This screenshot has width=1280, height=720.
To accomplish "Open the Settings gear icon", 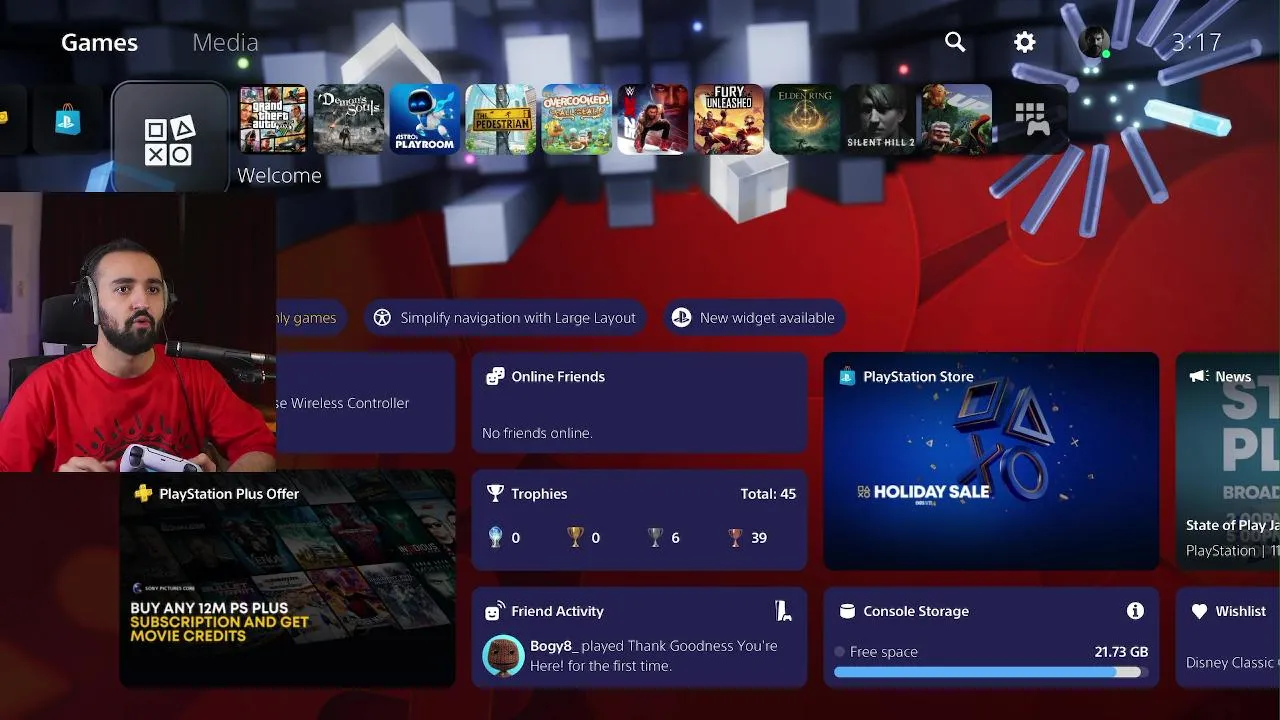I will (1024, 42).
